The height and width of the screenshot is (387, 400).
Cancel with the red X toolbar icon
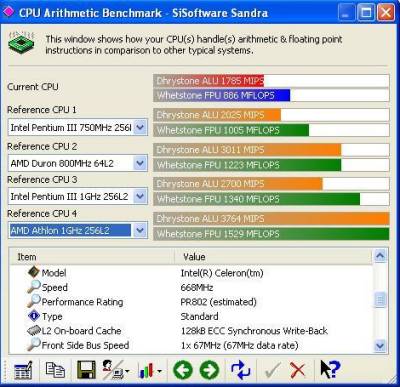click(297, 370)
